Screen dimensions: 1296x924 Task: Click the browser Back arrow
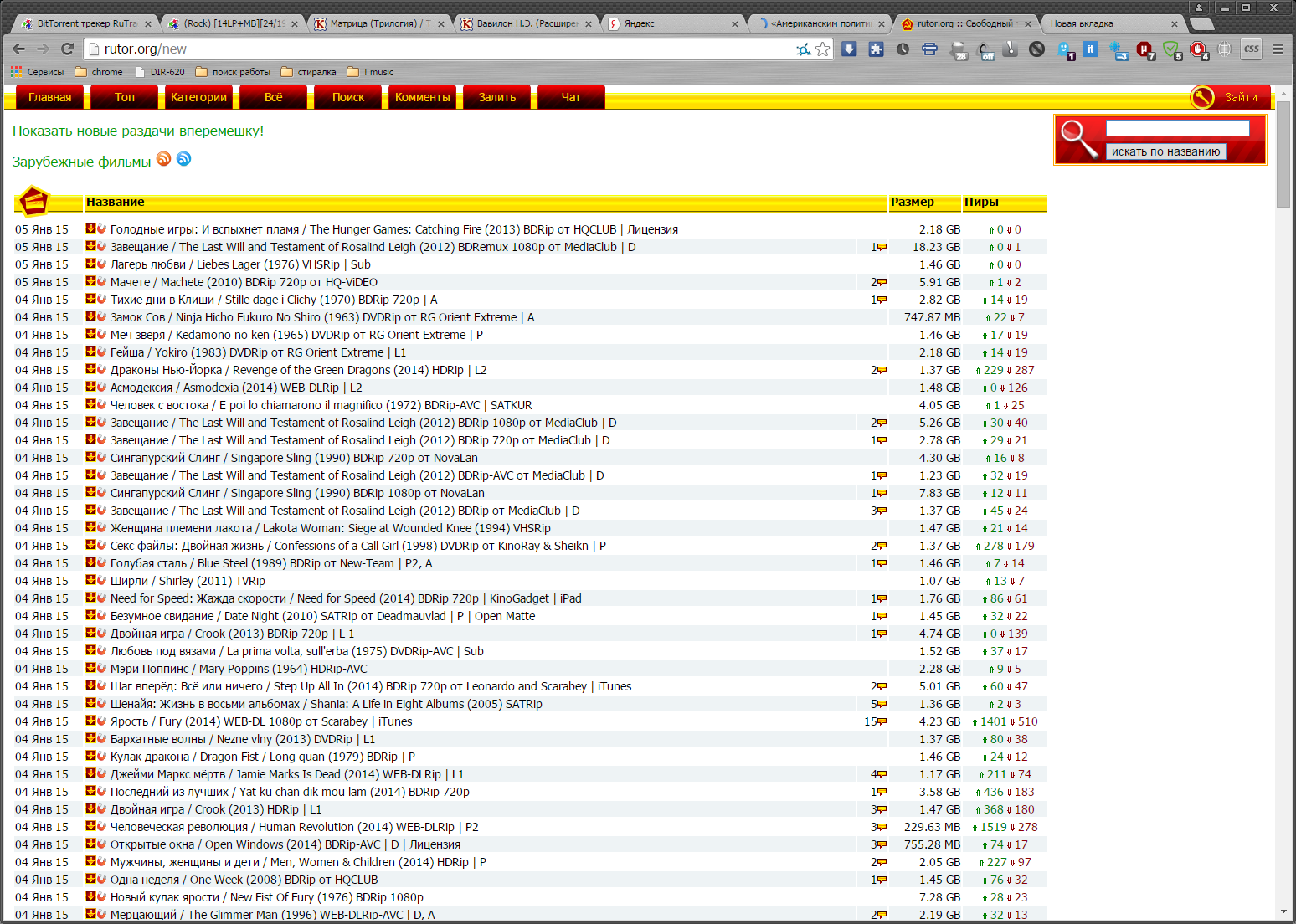point(18,49)
